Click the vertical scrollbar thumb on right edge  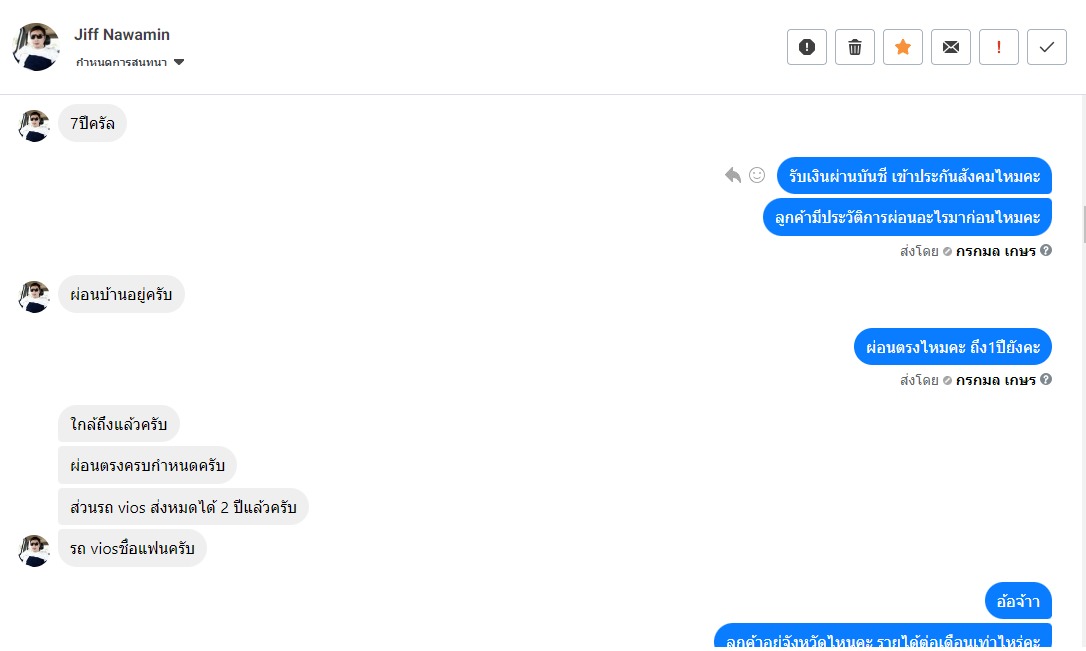(x=1084, y=224)
